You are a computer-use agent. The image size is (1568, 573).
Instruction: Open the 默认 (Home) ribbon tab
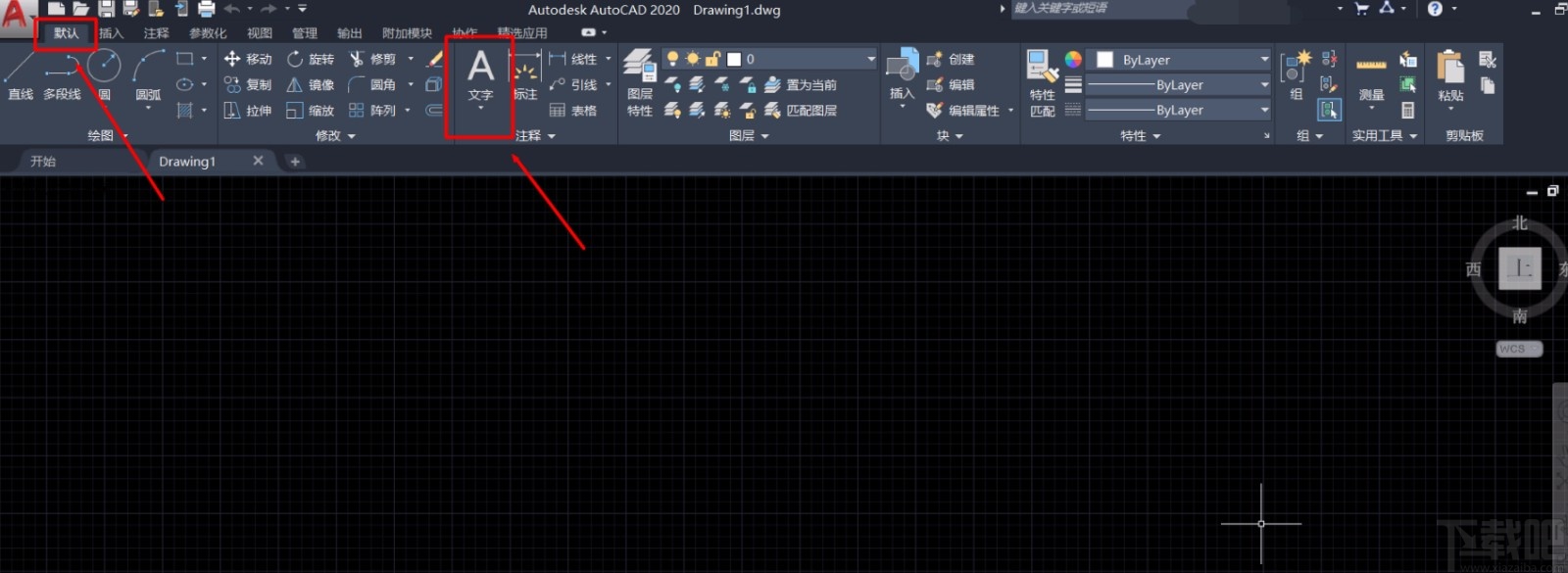pyautogui.click(x=66, y=32)
